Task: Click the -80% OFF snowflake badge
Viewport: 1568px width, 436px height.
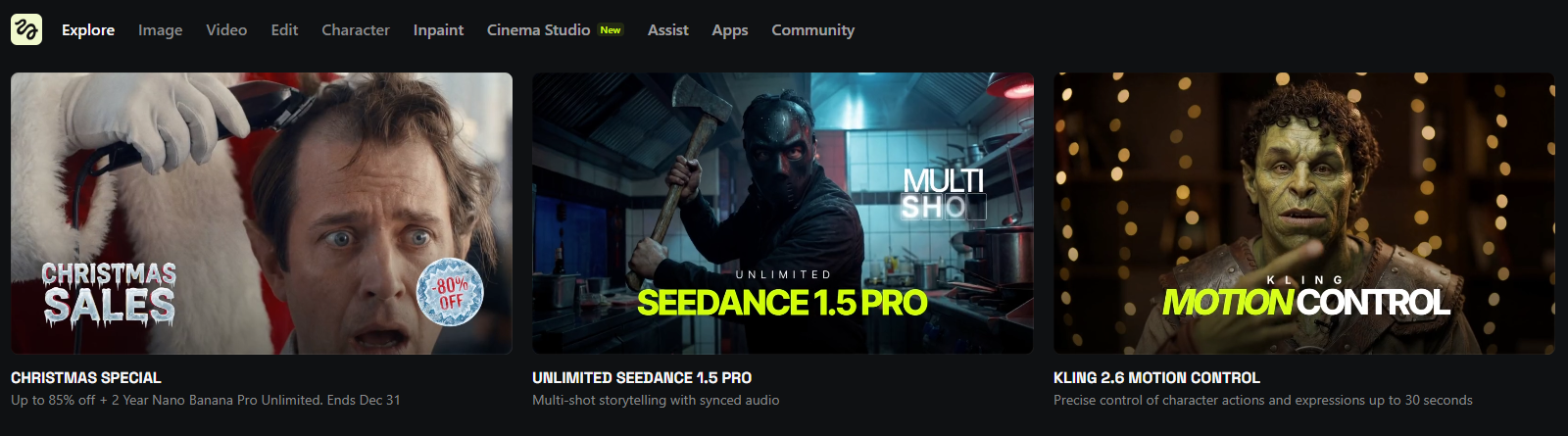Action: [x=450, y=292]
